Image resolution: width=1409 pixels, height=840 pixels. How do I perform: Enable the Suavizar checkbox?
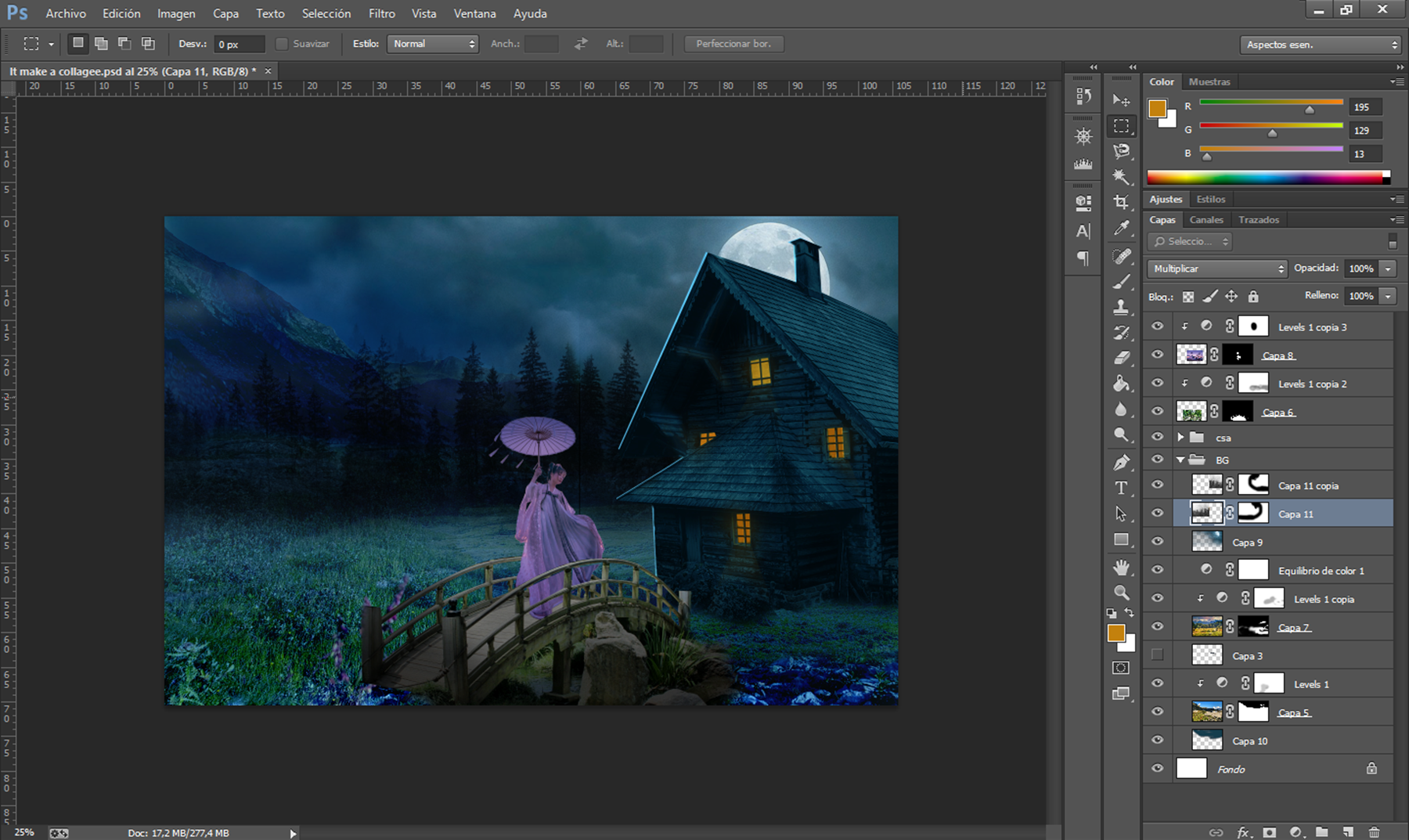(x=282, y=44)
